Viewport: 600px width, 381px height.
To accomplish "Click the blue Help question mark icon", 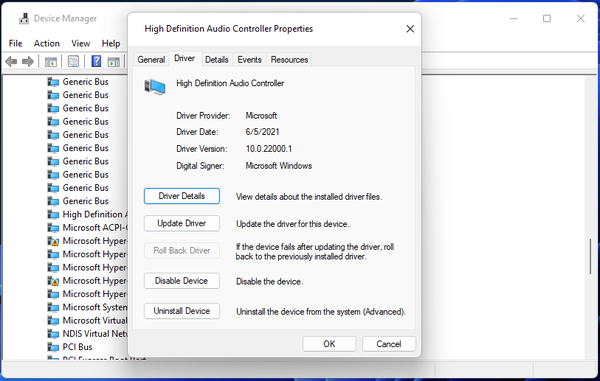I will [x=96, y=61].
